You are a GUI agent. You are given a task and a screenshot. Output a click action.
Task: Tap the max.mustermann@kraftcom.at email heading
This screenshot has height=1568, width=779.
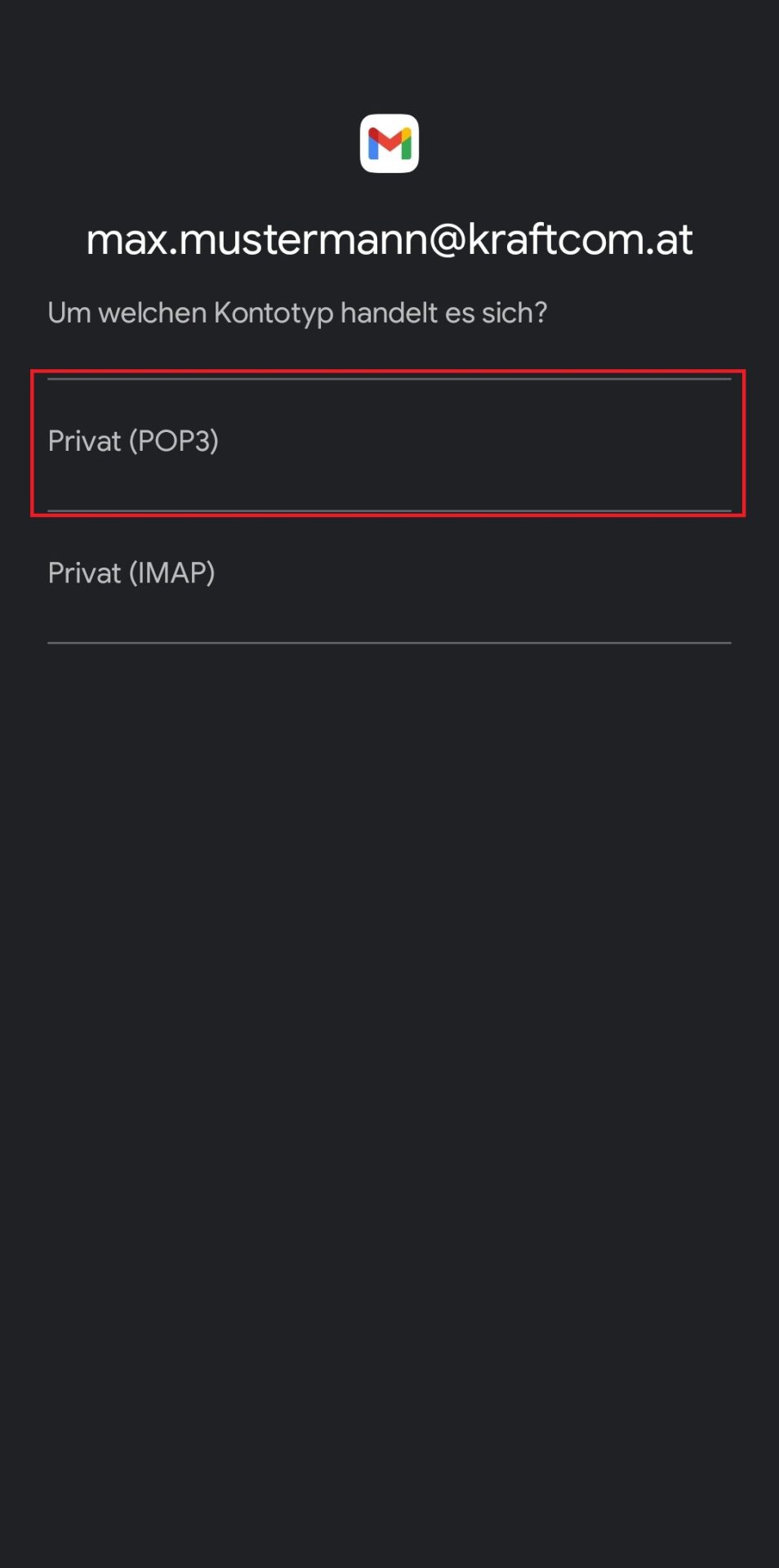point(389,240)
